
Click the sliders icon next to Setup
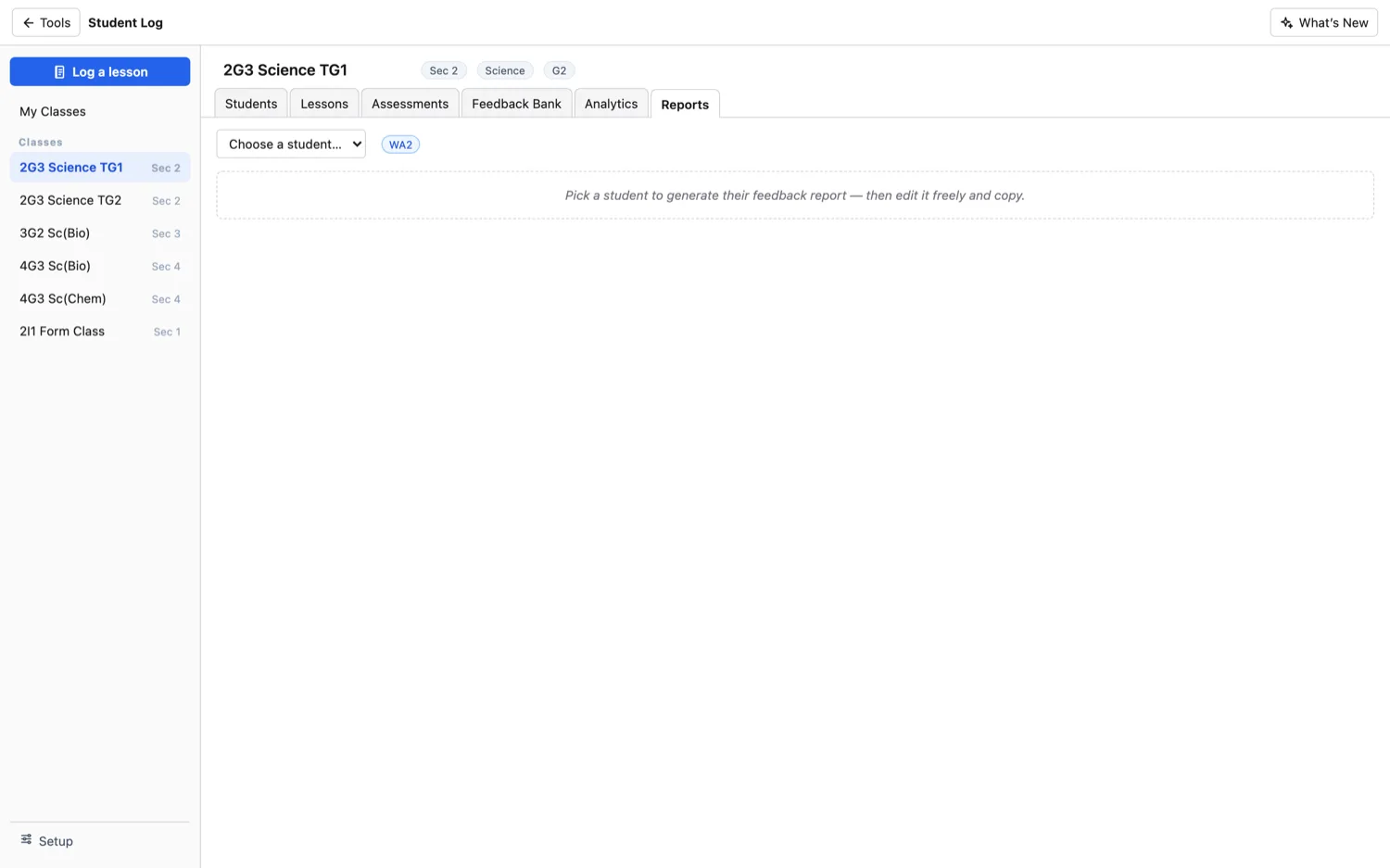click(x=26, y=840)
